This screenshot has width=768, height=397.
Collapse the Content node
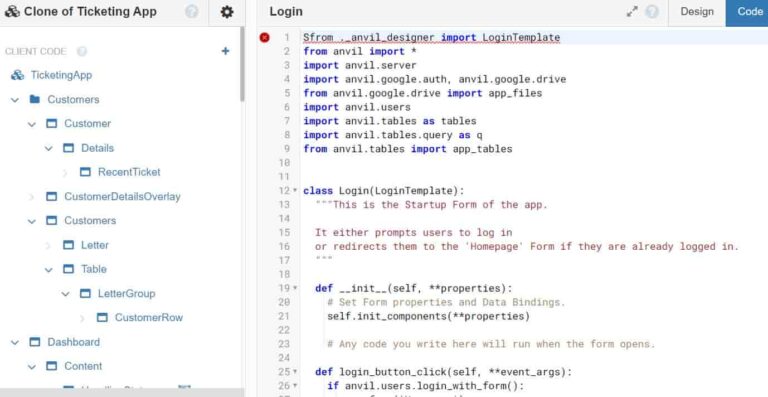pos(32,367)
